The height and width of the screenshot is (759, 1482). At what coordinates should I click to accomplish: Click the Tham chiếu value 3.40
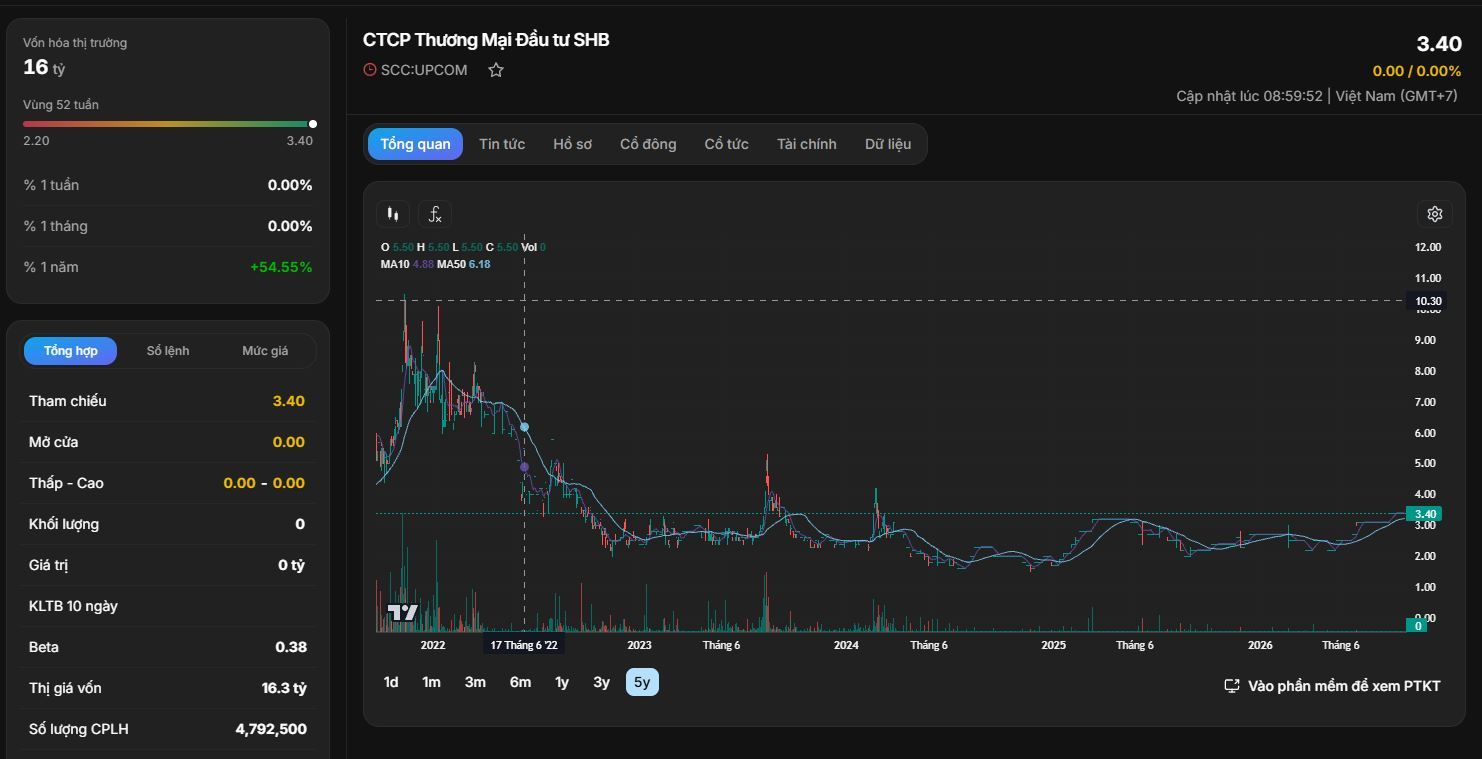coord(288,401)
